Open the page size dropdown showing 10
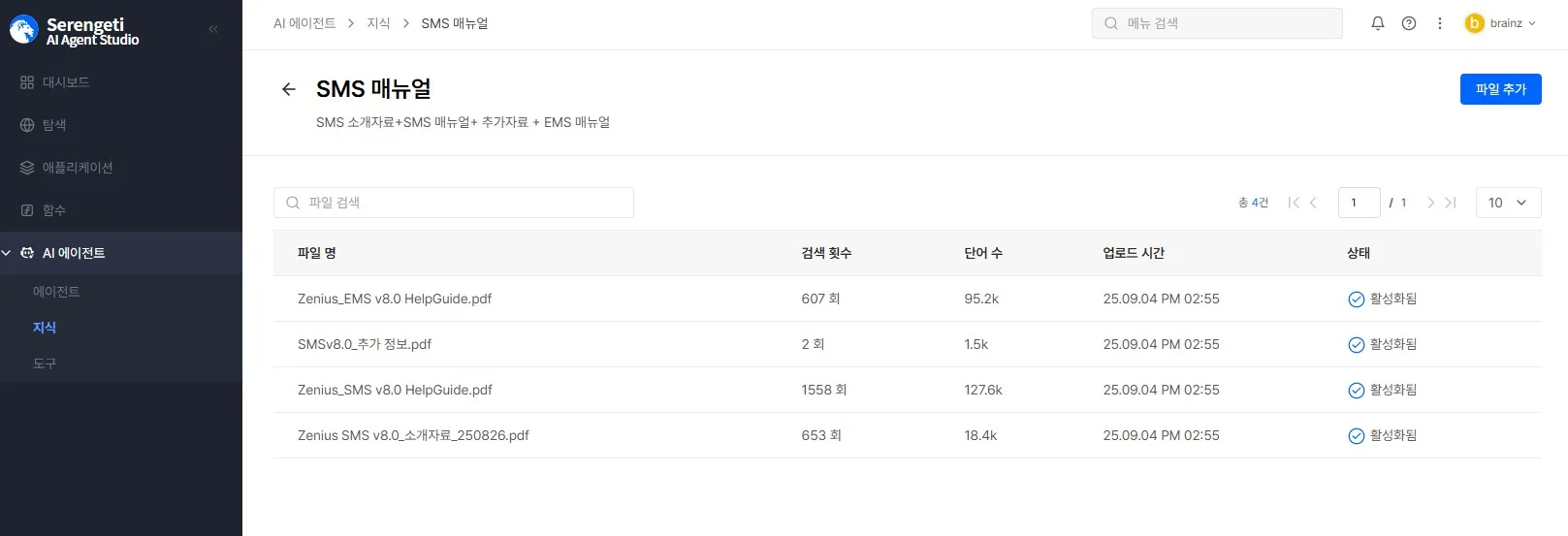The height and width of the screenshot is (536, 1568). [x=1508, y=203]
